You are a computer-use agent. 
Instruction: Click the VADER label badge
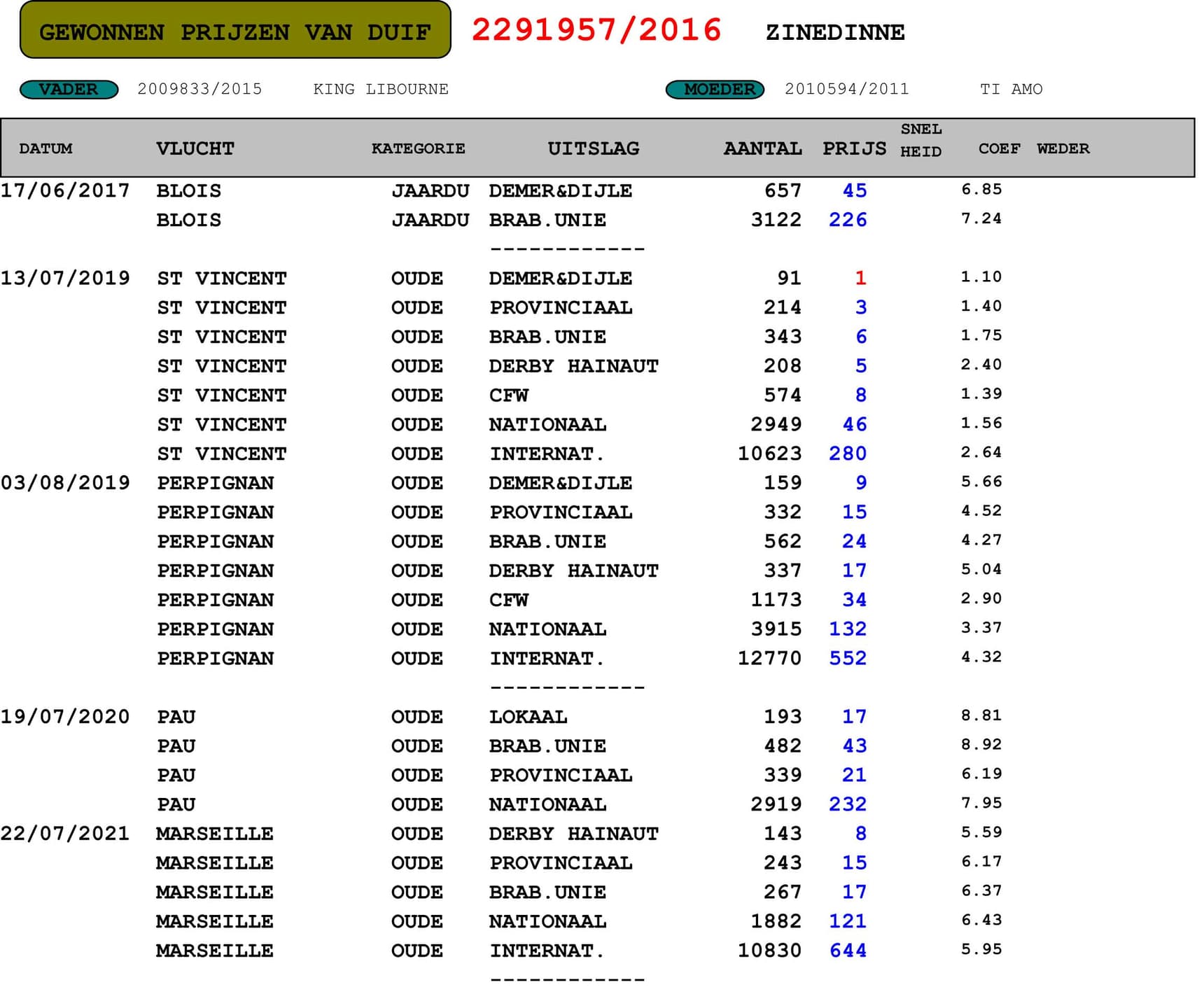69,90
